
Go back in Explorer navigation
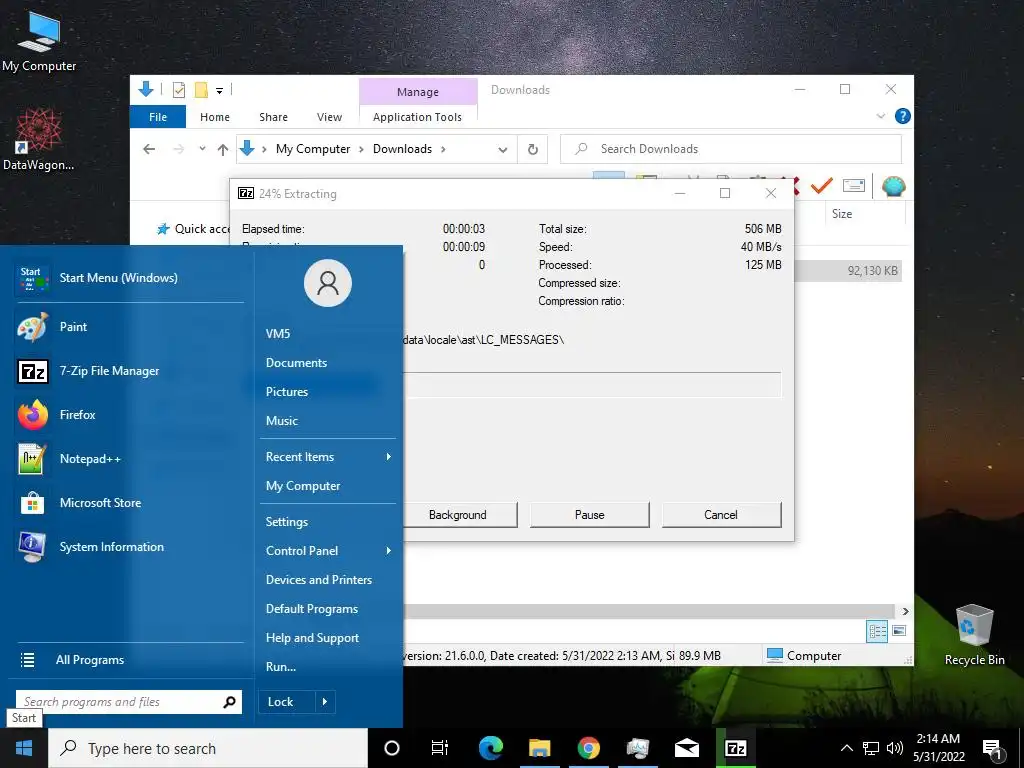(149, 150)
